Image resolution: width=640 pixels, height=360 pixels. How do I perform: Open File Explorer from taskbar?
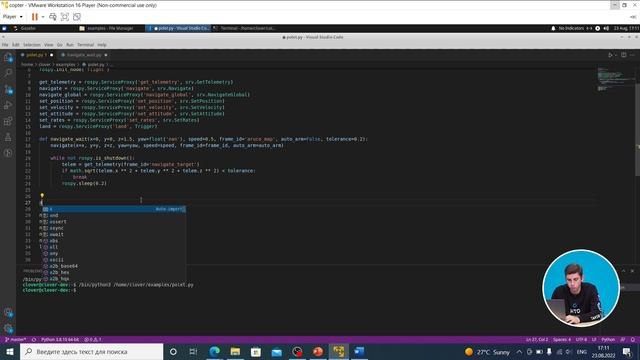coord(235,351)
